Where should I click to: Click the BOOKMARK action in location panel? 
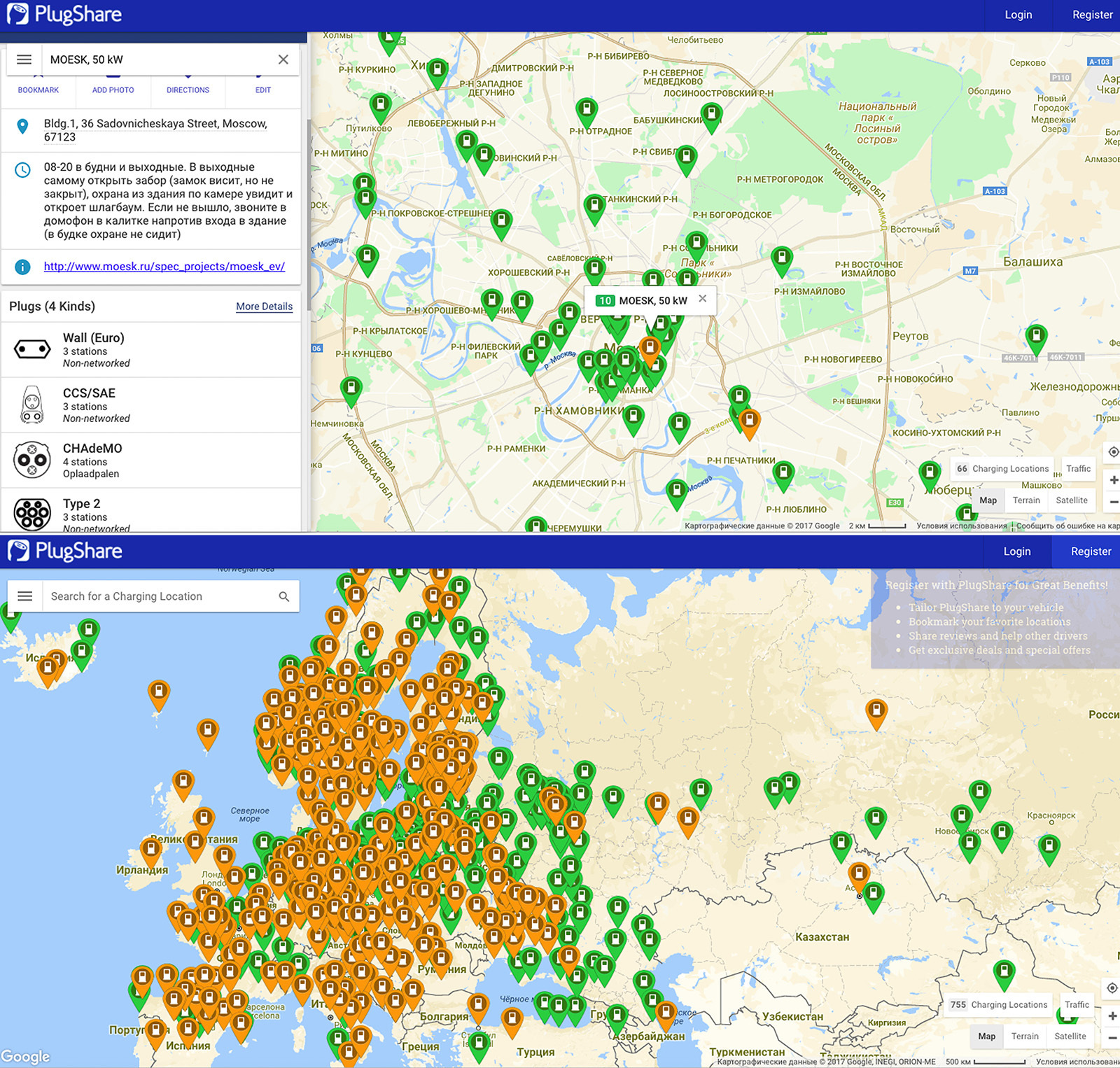pos(38,90)
